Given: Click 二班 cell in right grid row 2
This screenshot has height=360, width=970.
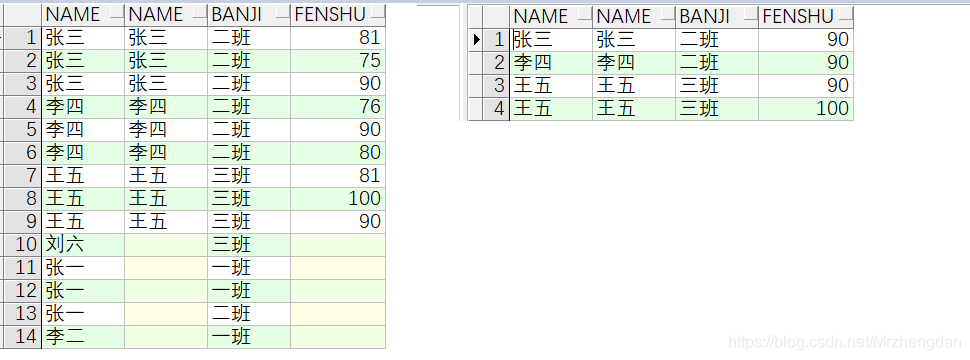Looking at the screenshot, I should [717, 63].
